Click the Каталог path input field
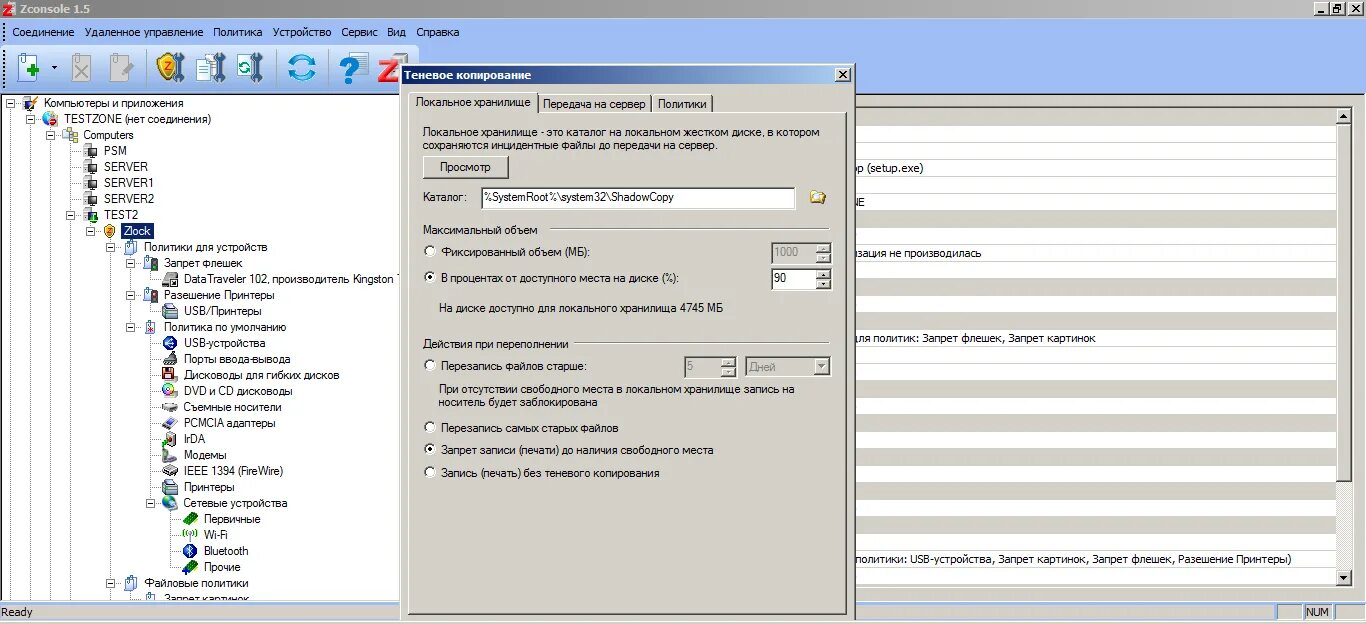1366x624 pixels. 638,198
